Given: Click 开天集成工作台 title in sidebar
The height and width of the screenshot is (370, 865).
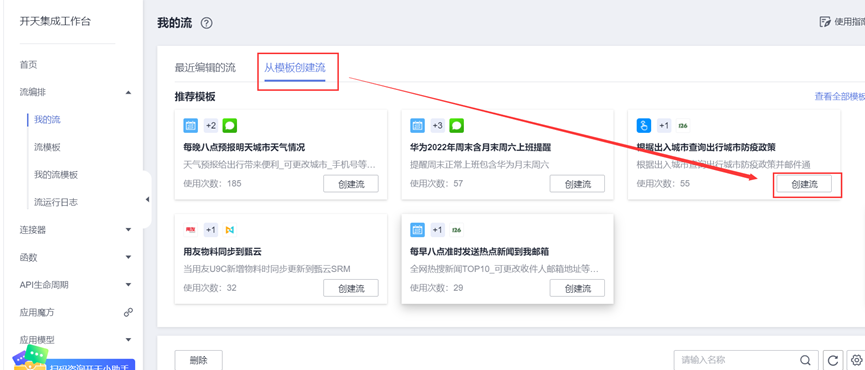Looking at the screenshot, I should pos(55,22).
